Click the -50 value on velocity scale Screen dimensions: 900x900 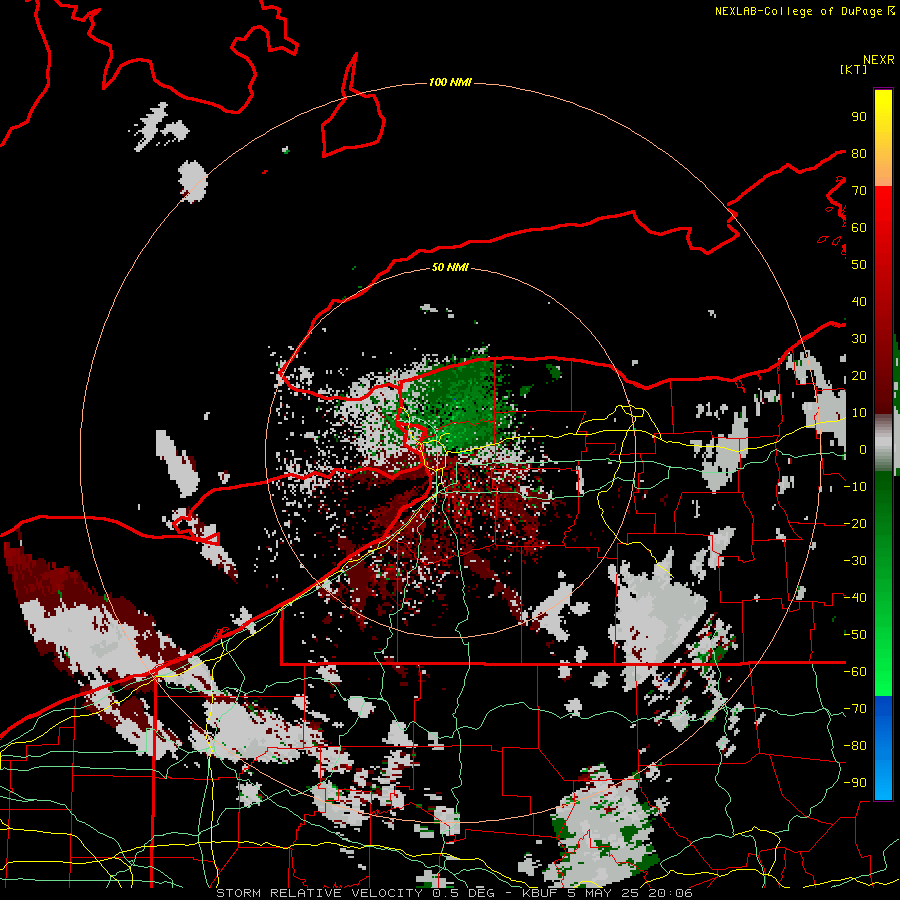pos(856,634)
